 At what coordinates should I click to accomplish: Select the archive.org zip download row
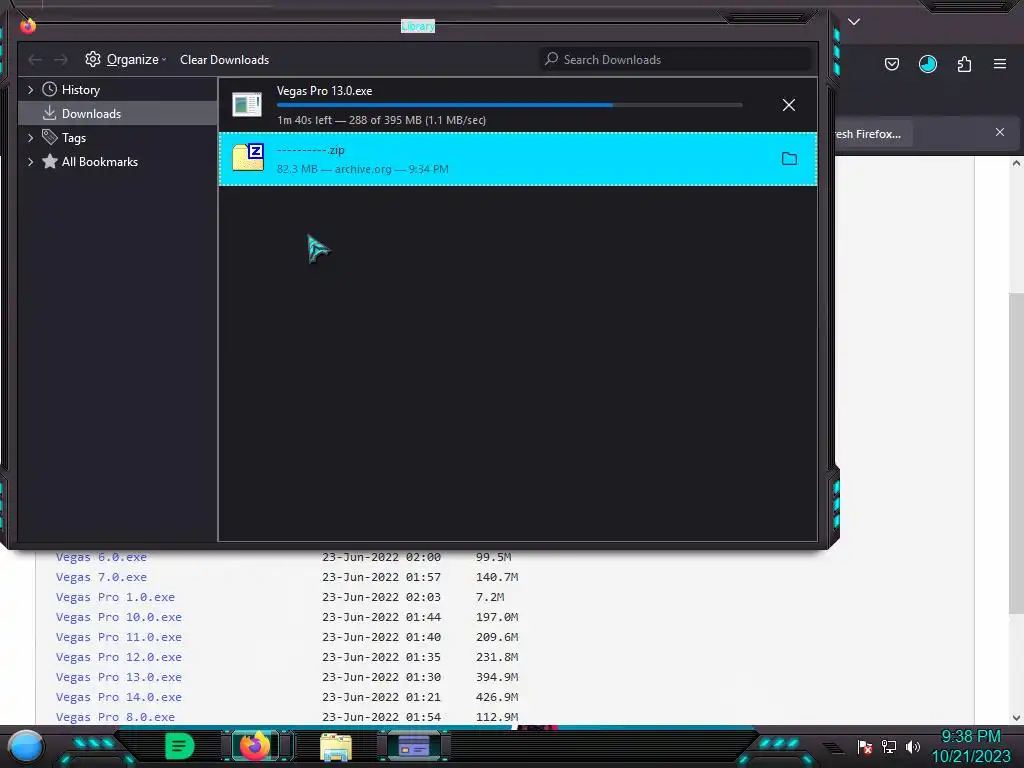pyautogui.click(x=518, y=159)
